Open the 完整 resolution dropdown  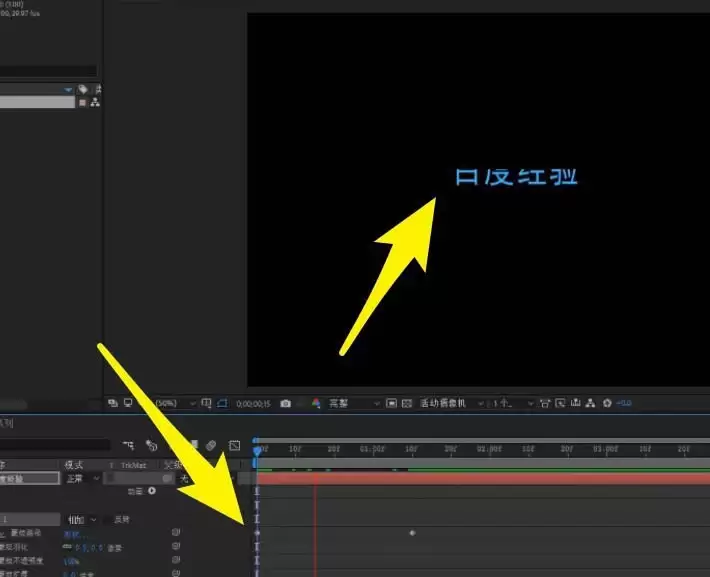pyautogui.click(x=353, y=403)
